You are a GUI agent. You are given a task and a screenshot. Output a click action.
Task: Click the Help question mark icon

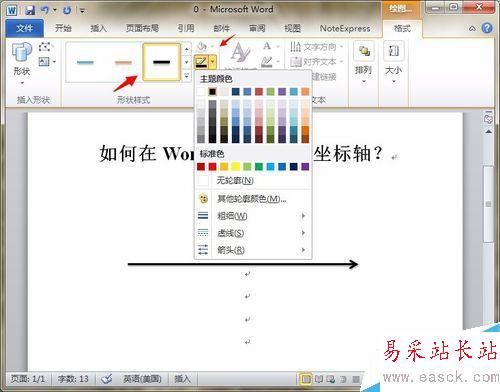pyautogui.click(x=487, y=28)
